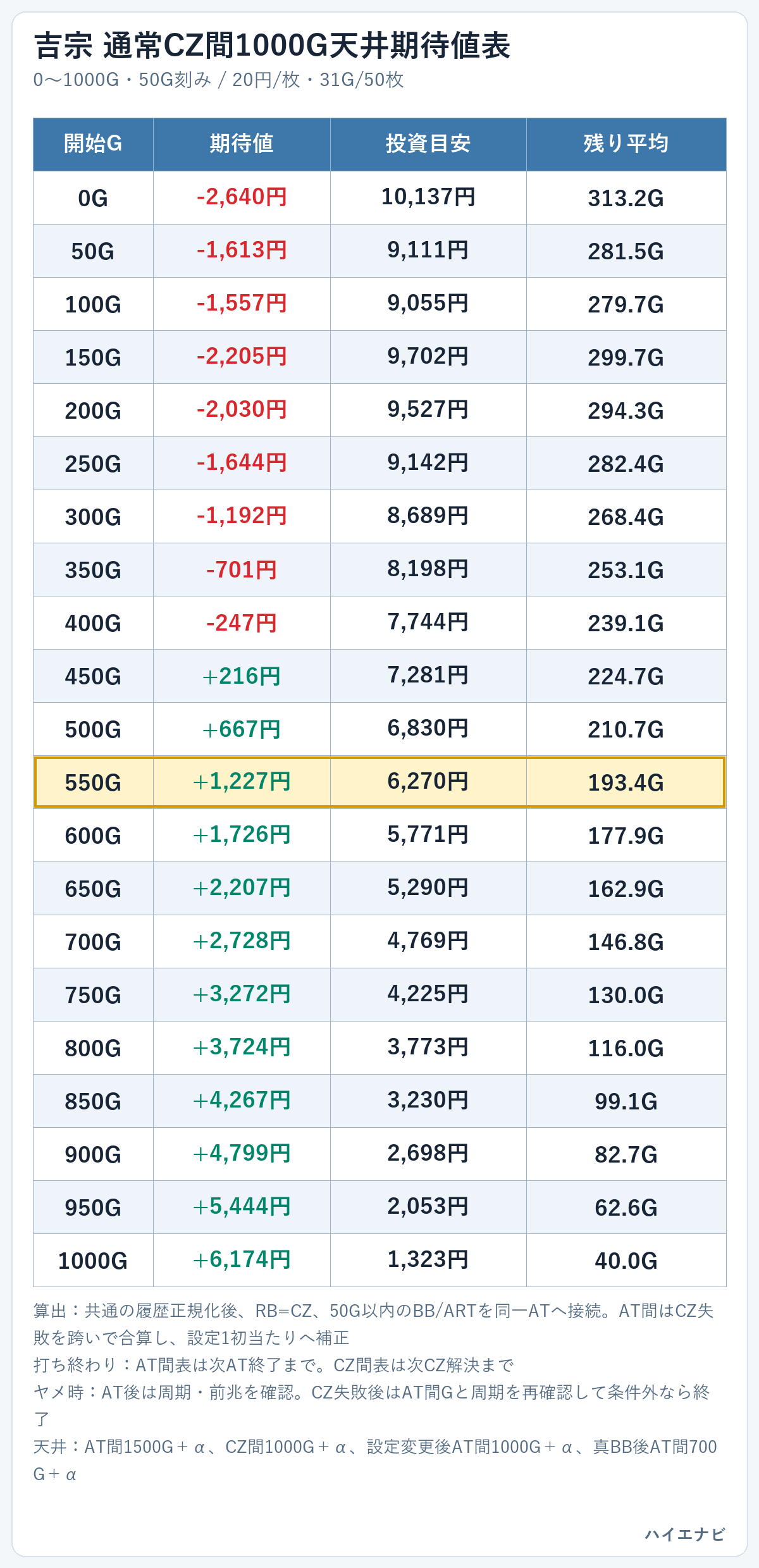759x1568 pixels.
Task: Click the 268.4G cell
Action: pos(626,517)
